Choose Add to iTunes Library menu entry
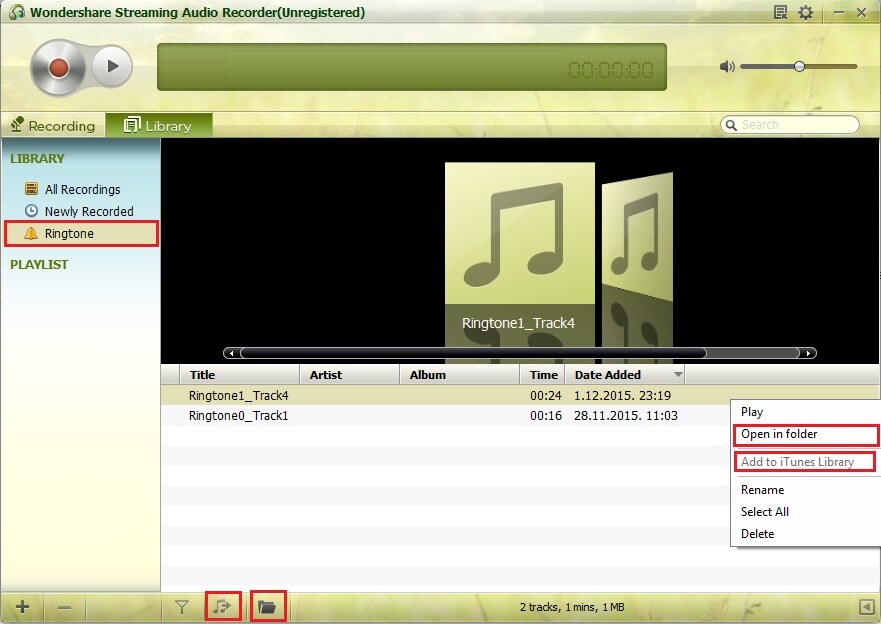881x624 pixels. tap(804, 462)
